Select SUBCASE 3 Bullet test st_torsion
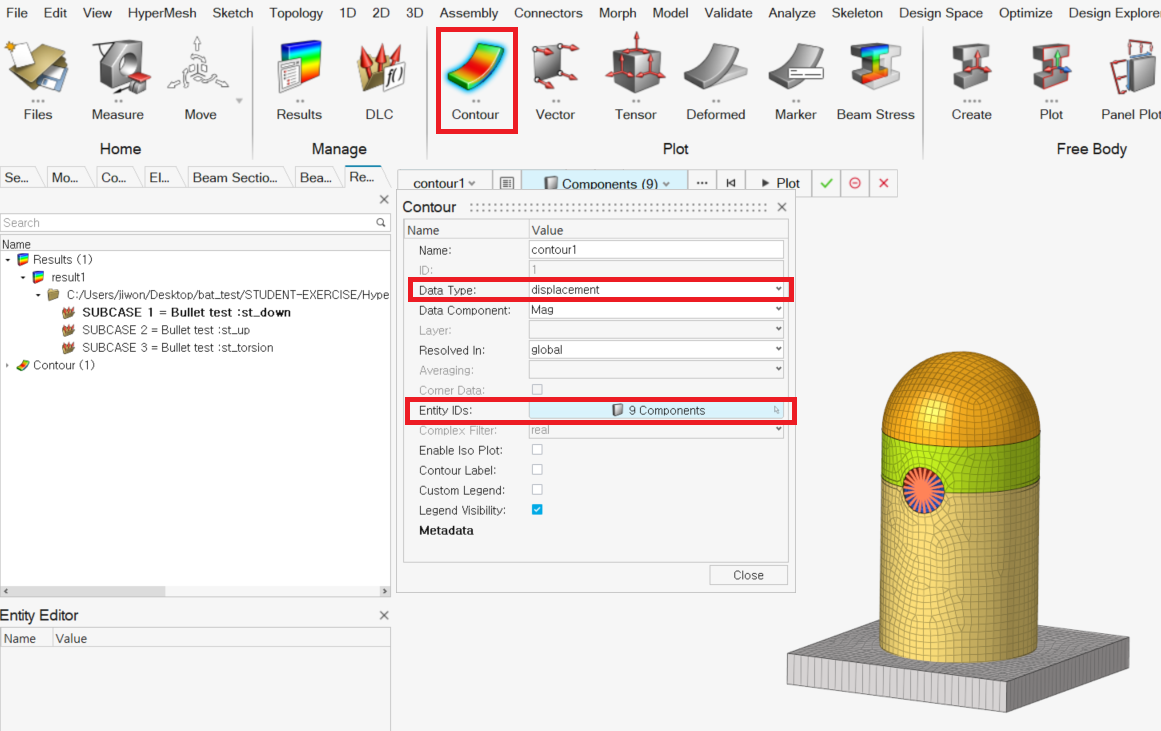1161x731 pixels. pos(178,347)
